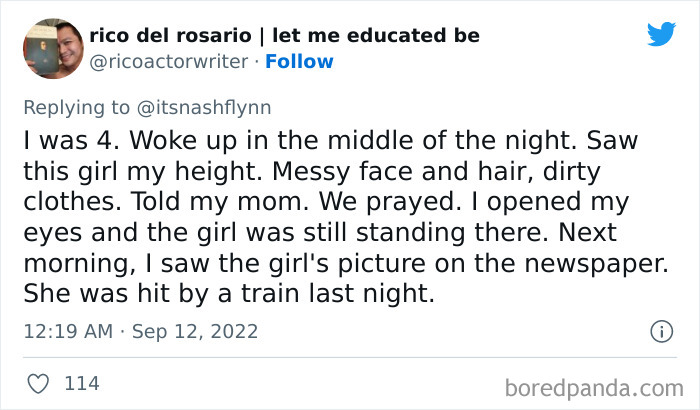Open the 'Sep 12, 2022' date link
Viewport: 700px width, 410px height.
196,331
